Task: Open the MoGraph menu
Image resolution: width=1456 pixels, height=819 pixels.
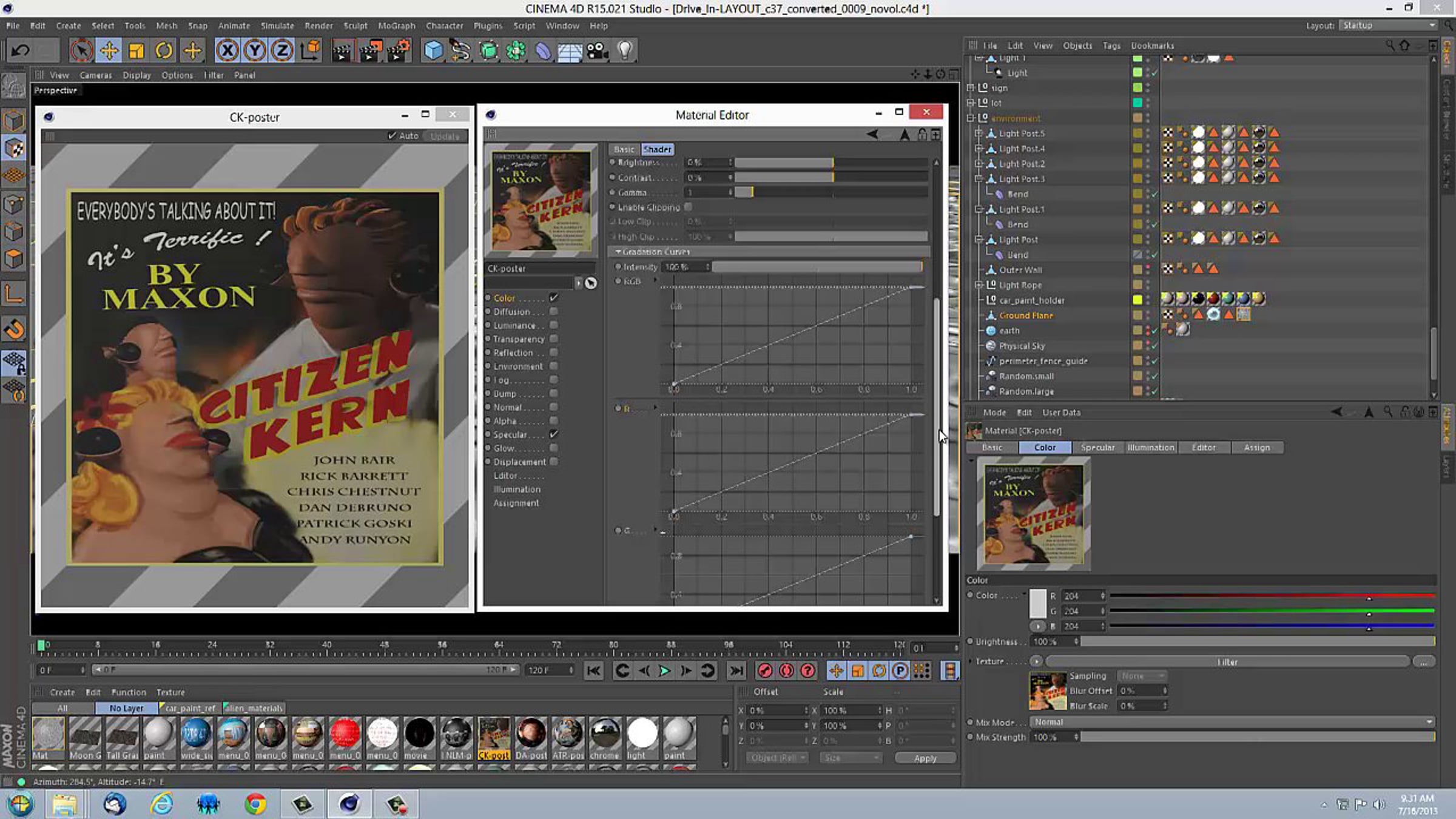Action: pyautogui.click(x=397, y=25)
